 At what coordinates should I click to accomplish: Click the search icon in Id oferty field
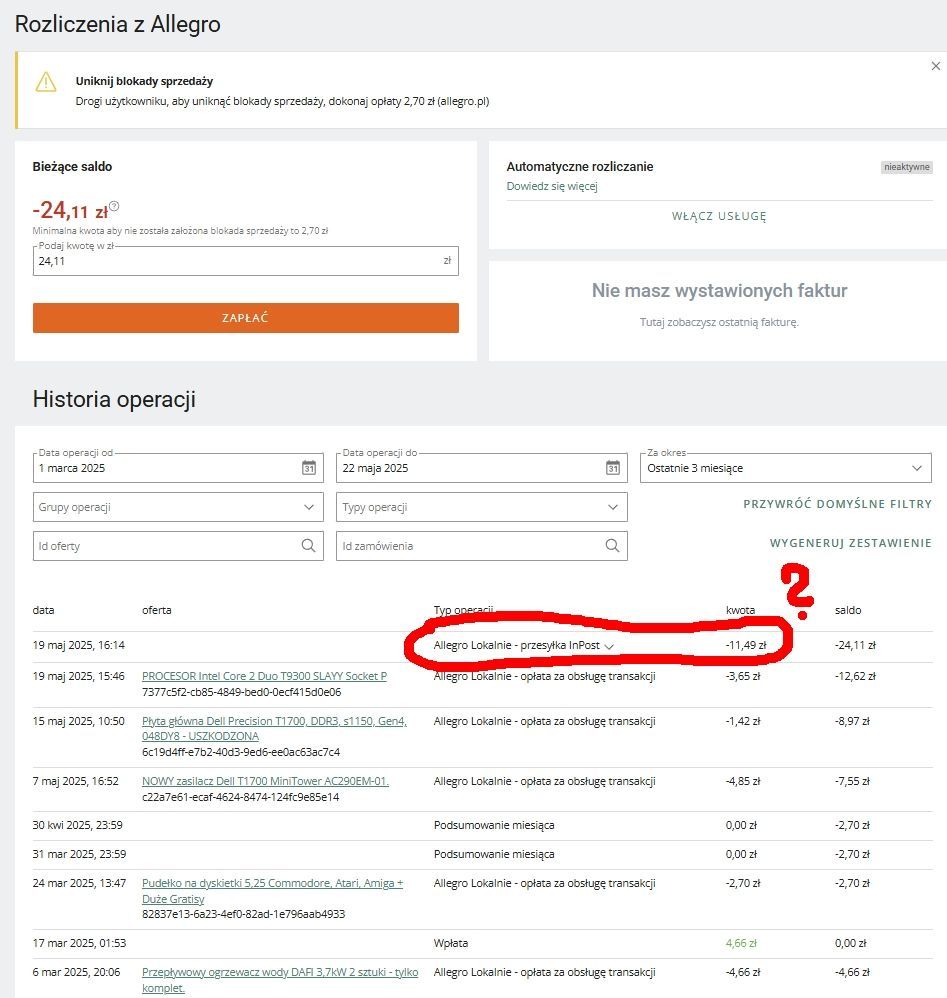pos(308,545)
